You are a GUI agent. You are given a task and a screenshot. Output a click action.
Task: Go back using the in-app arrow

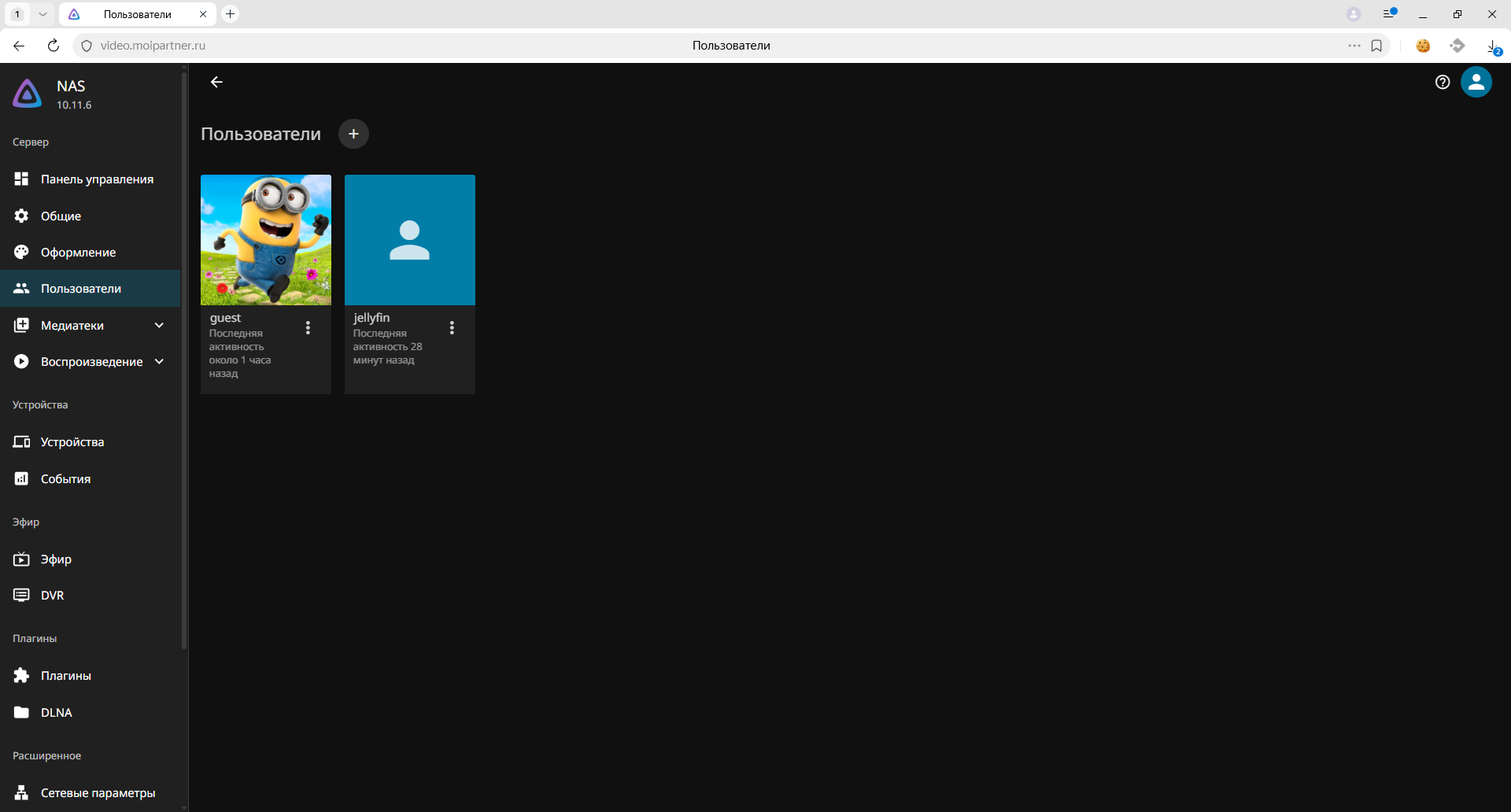click(x=216, y=82)
